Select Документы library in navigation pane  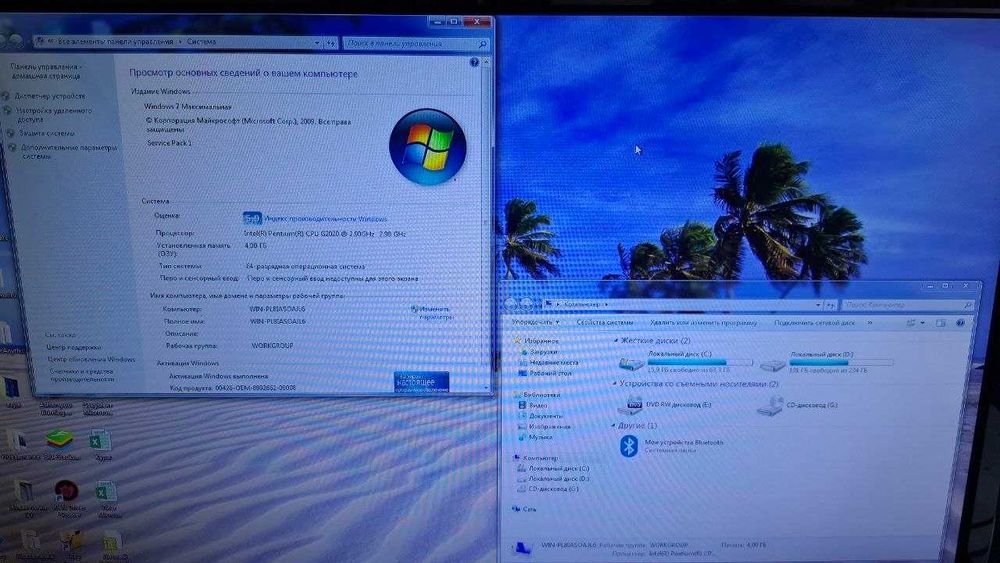pyautogui.click(x=545, y=416)
